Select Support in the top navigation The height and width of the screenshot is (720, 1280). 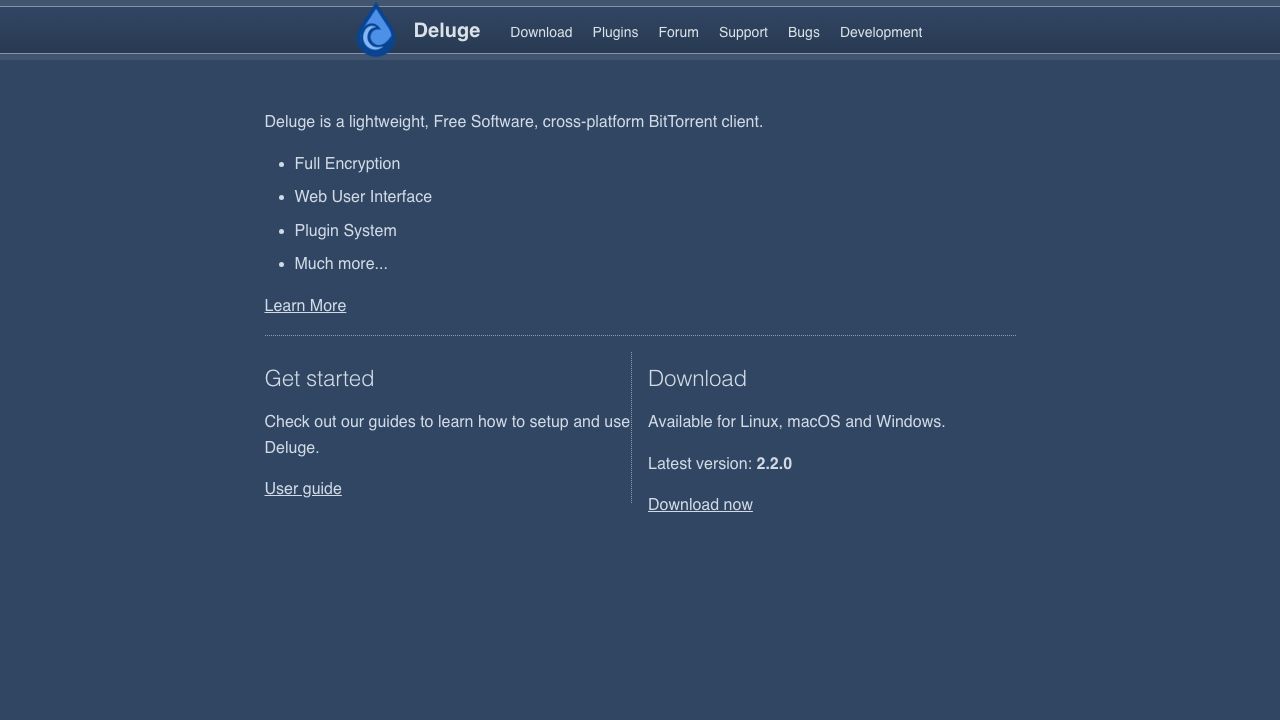pyautogui.click(x=743, y=32)
